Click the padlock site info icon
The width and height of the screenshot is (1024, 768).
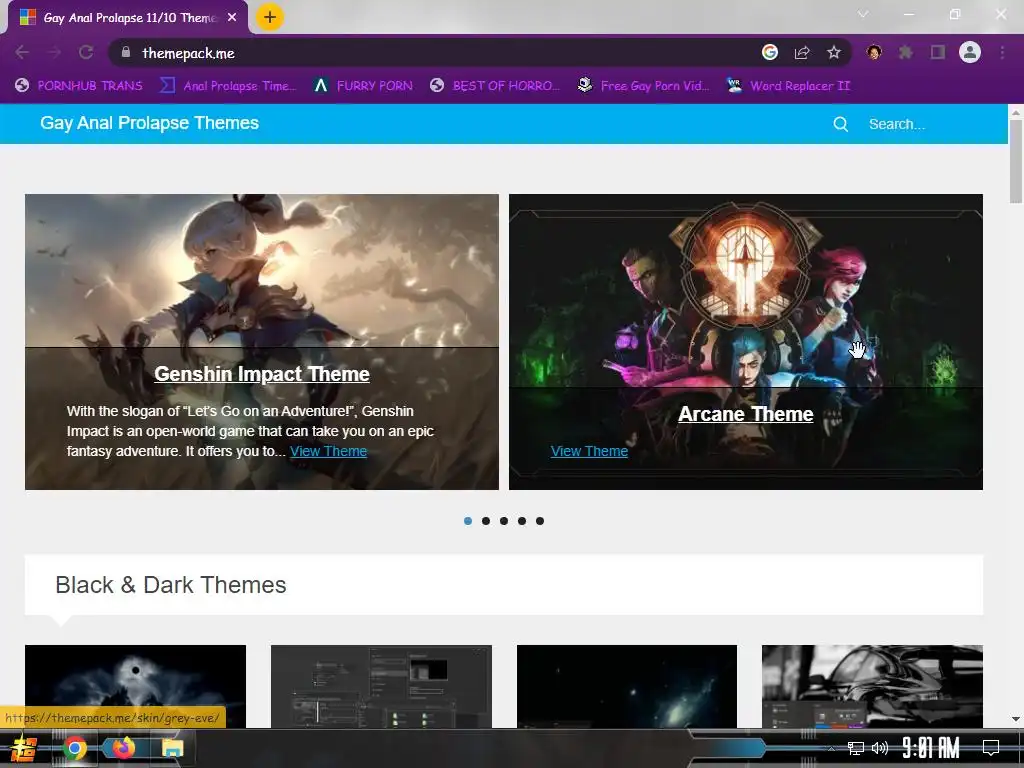(x=125, y=52)
